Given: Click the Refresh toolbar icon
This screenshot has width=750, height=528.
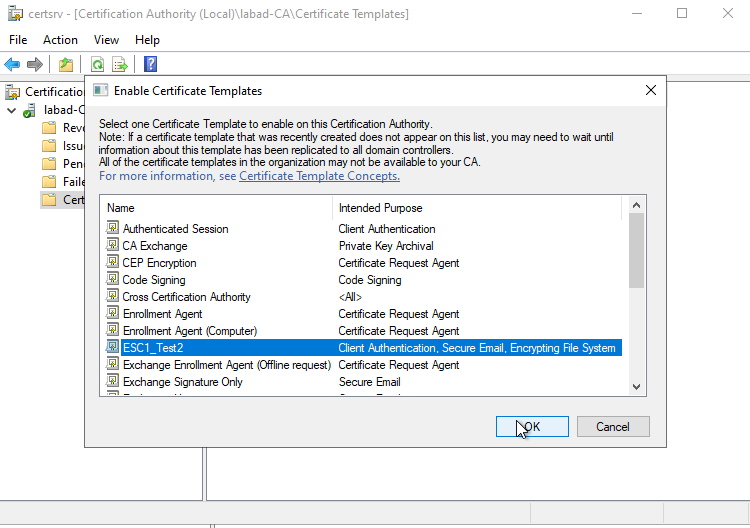Looking at the screenshot, I should pos(98,64).
